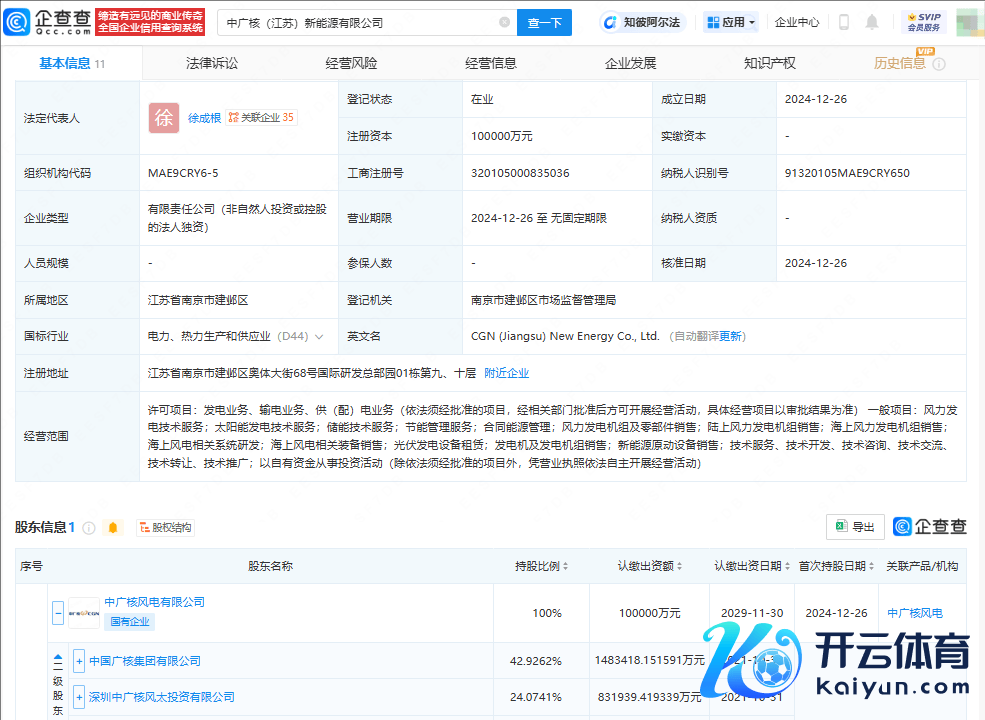Click the SVIP 会员服务 badge
Viewport: 985px width, 720px height.
point(923,22)
